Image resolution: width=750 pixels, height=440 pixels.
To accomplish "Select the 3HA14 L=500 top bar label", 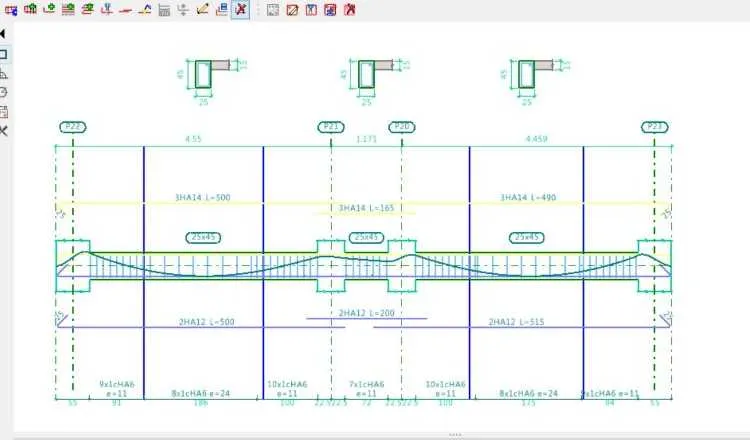I will coord(202,197).
